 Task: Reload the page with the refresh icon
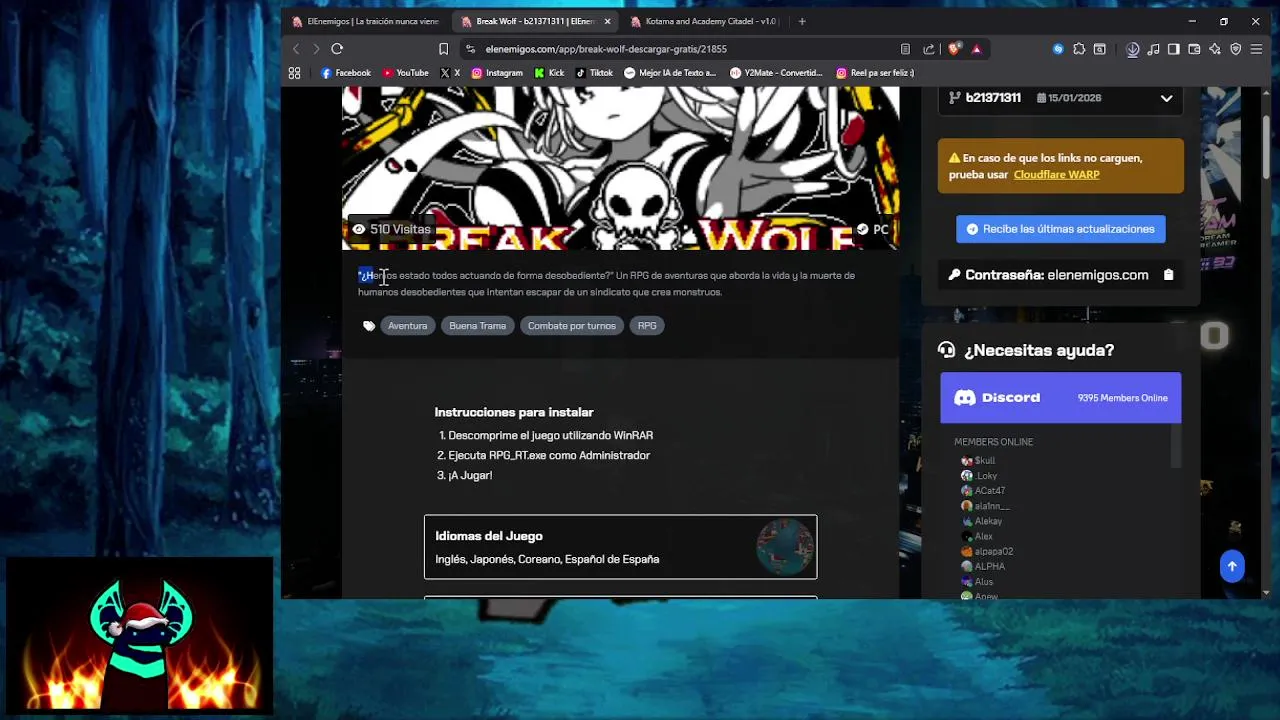337,48
